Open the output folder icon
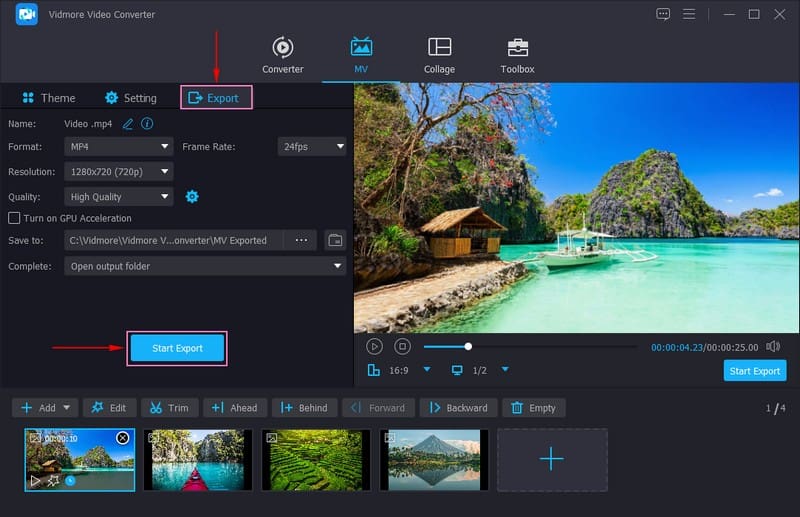Image resolution: width=800 pixels, height=517 pixels. click(x=335, y=240)
